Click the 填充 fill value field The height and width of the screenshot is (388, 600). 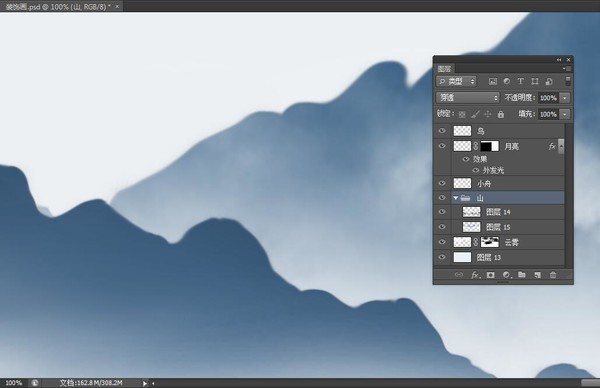pyautogui.click(x=548, y=114)
